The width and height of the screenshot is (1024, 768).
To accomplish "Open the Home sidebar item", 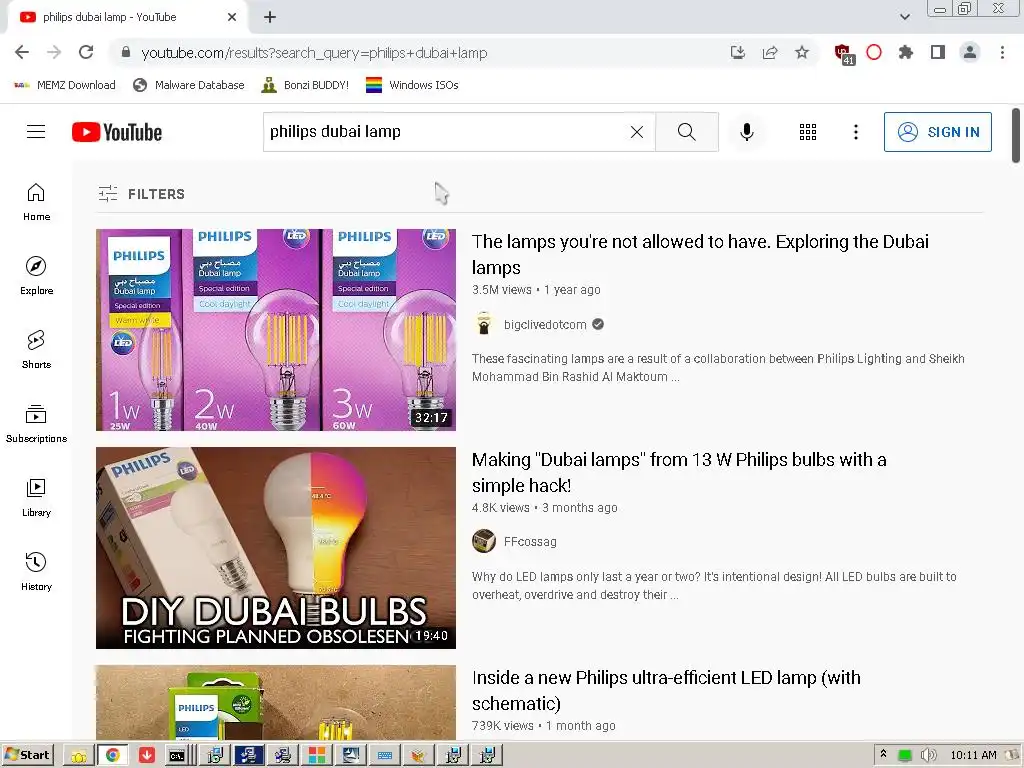I will point(37,202).
